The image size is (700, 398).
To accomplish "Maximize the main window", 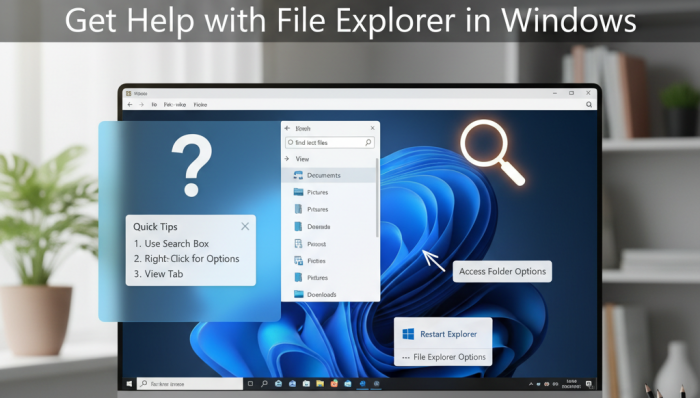I will [571, 93].
